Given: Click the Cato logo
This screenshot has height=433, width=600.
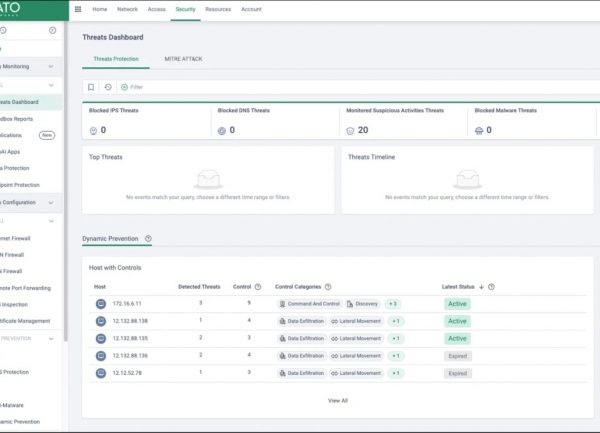Looking at the screenshot, I should pyautogui.click(x=11, y=8).
